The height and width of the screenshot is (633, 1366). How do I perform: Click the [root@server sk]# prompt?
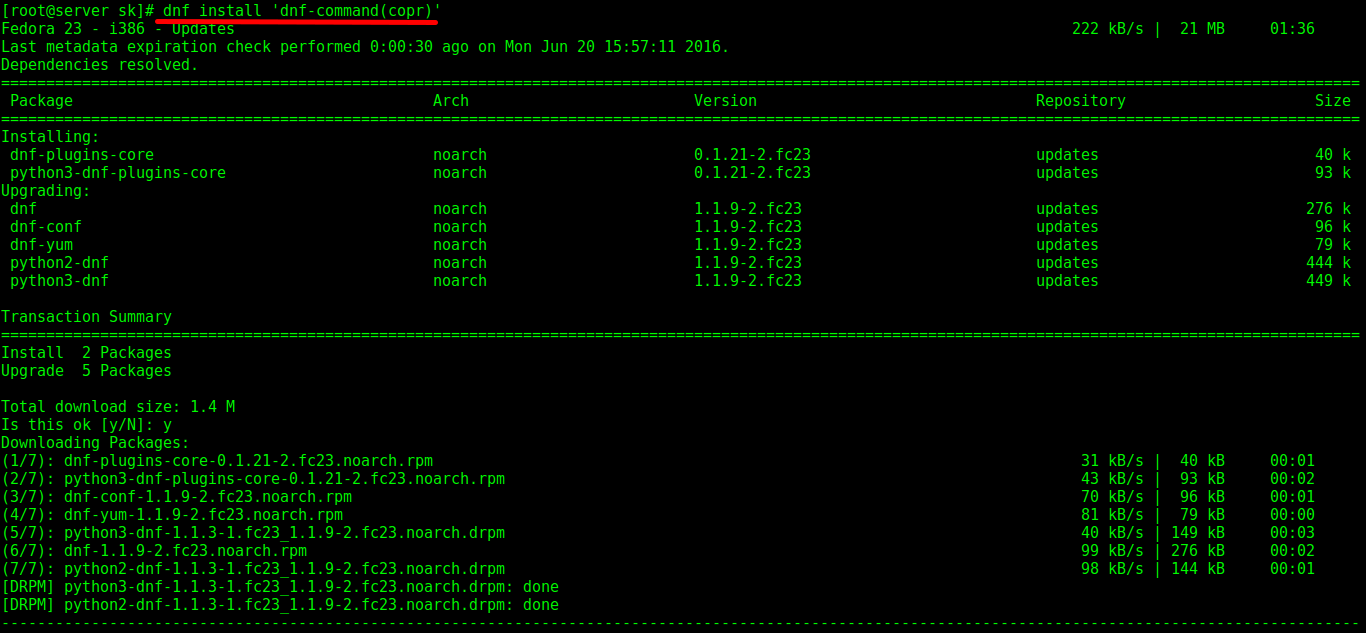click(78, 10)
